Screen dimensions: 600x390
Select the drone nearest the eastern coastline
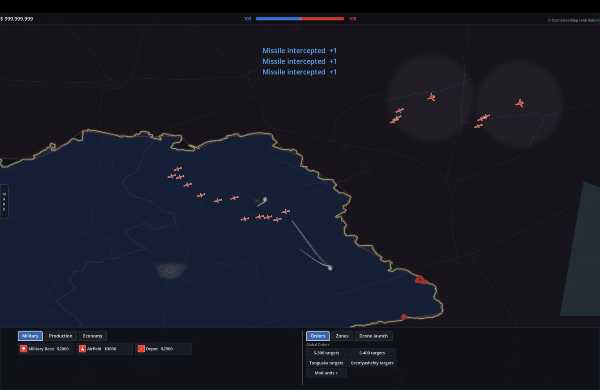coord(285,212)
